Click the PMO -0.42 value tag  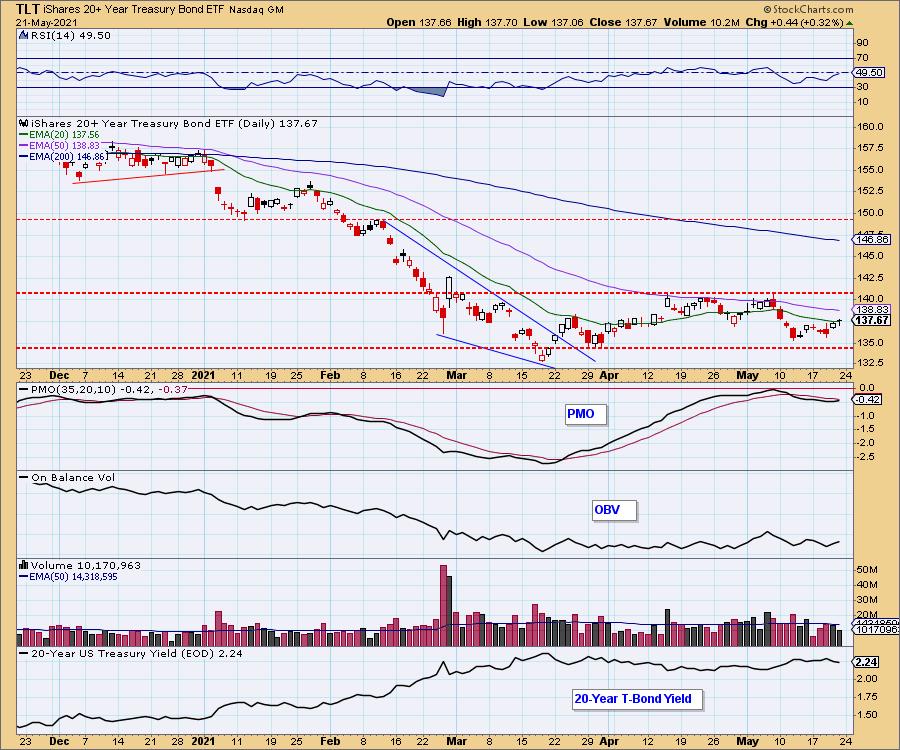tap(868, 400)
